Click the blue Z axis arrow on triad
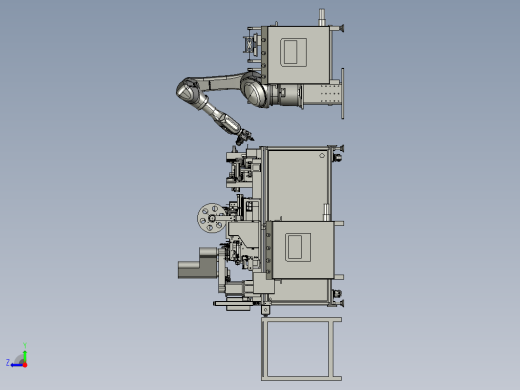Viewport: 520px width, 390px height. pyautogui.click(x=16, y=365)
